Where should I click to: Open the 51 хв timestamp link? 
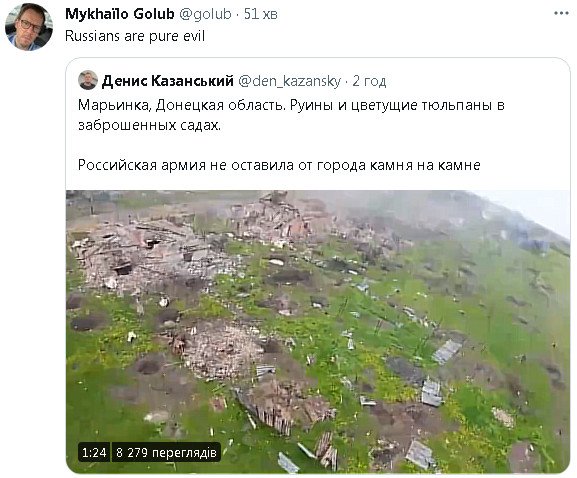[x=261, y=14]
